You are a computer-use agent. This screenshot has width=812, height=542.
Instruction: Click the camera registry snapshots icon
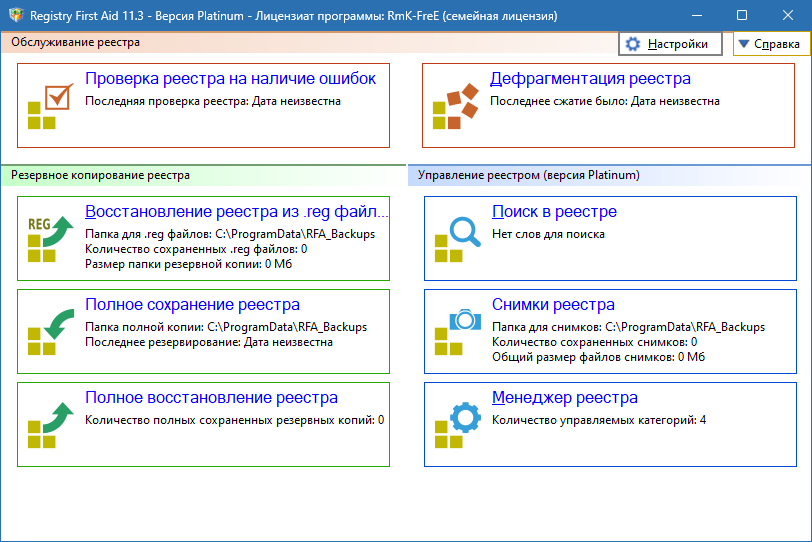(x=457, y=332)
